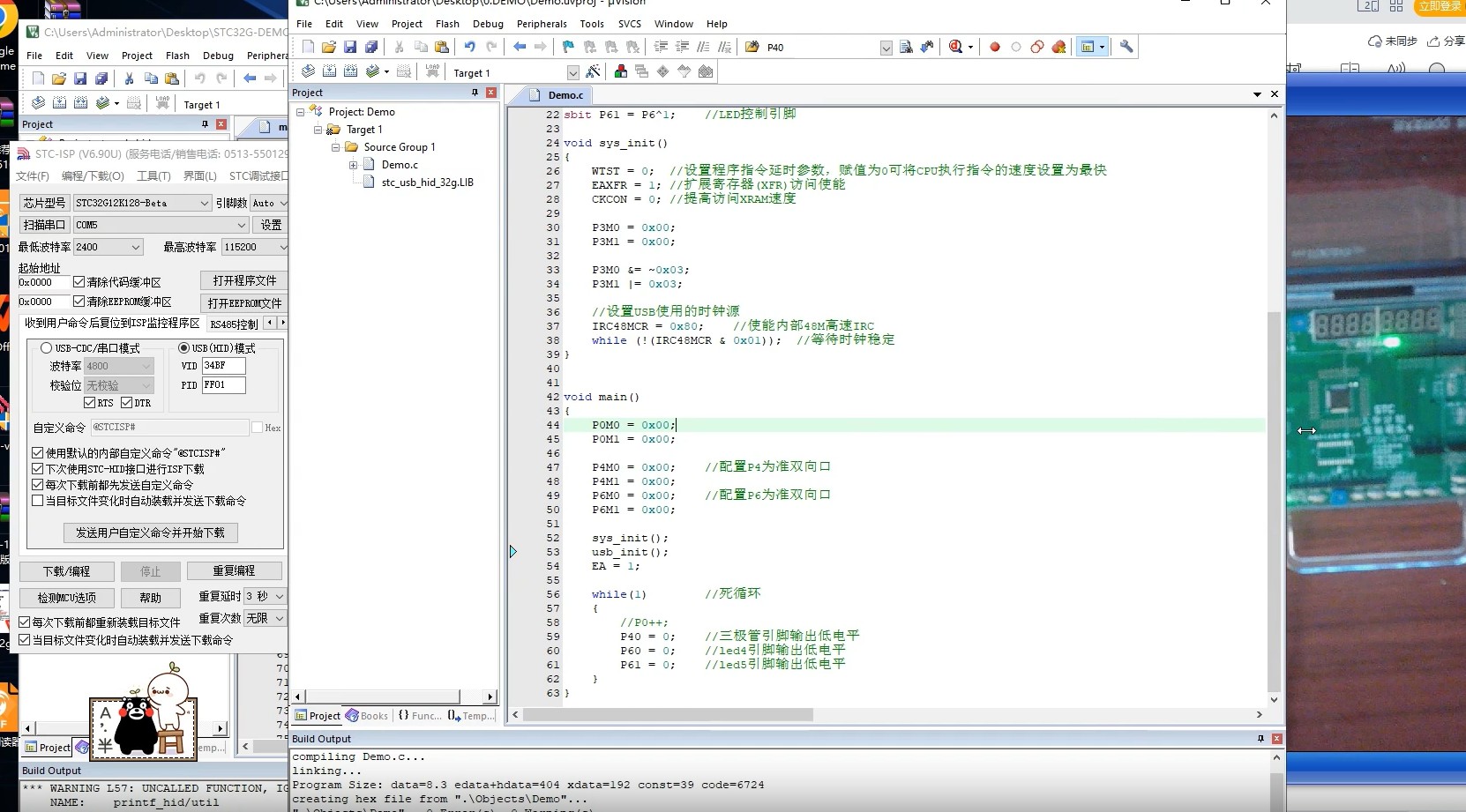Comment the selection using the toolbar icon
1466x812 pixels.
coord(703,47)
